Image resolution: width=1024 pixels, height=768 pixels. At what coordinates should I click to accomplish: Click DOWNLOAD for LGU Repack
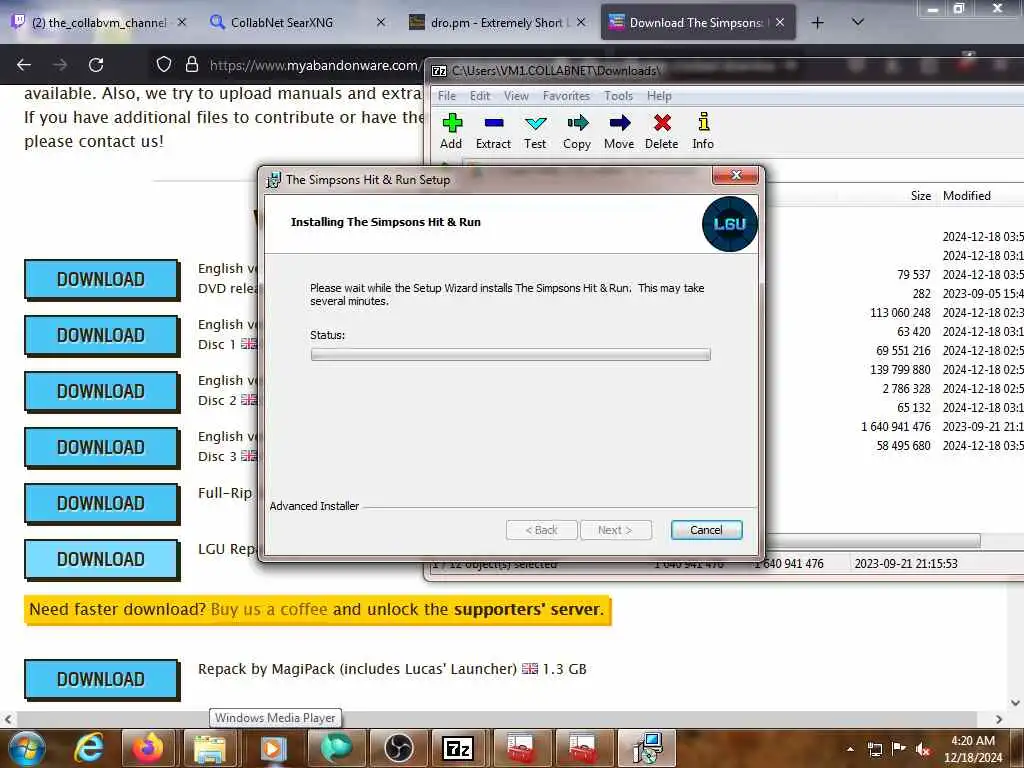point(101,560)
